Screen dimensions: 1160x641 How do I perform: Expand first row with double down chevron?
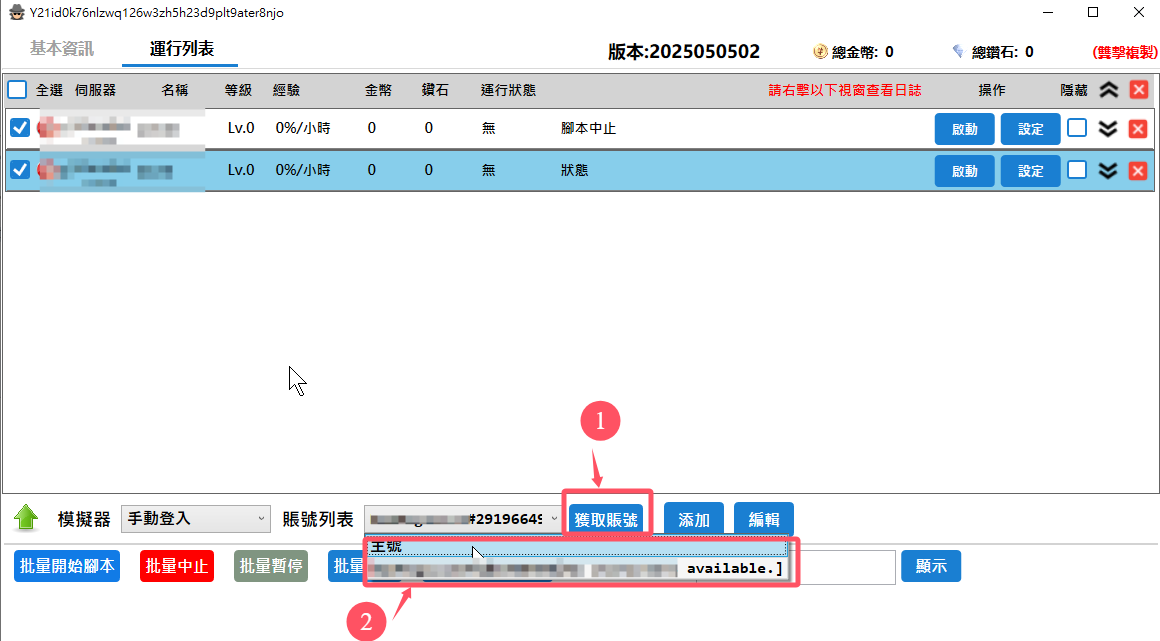click(1107, 129)
